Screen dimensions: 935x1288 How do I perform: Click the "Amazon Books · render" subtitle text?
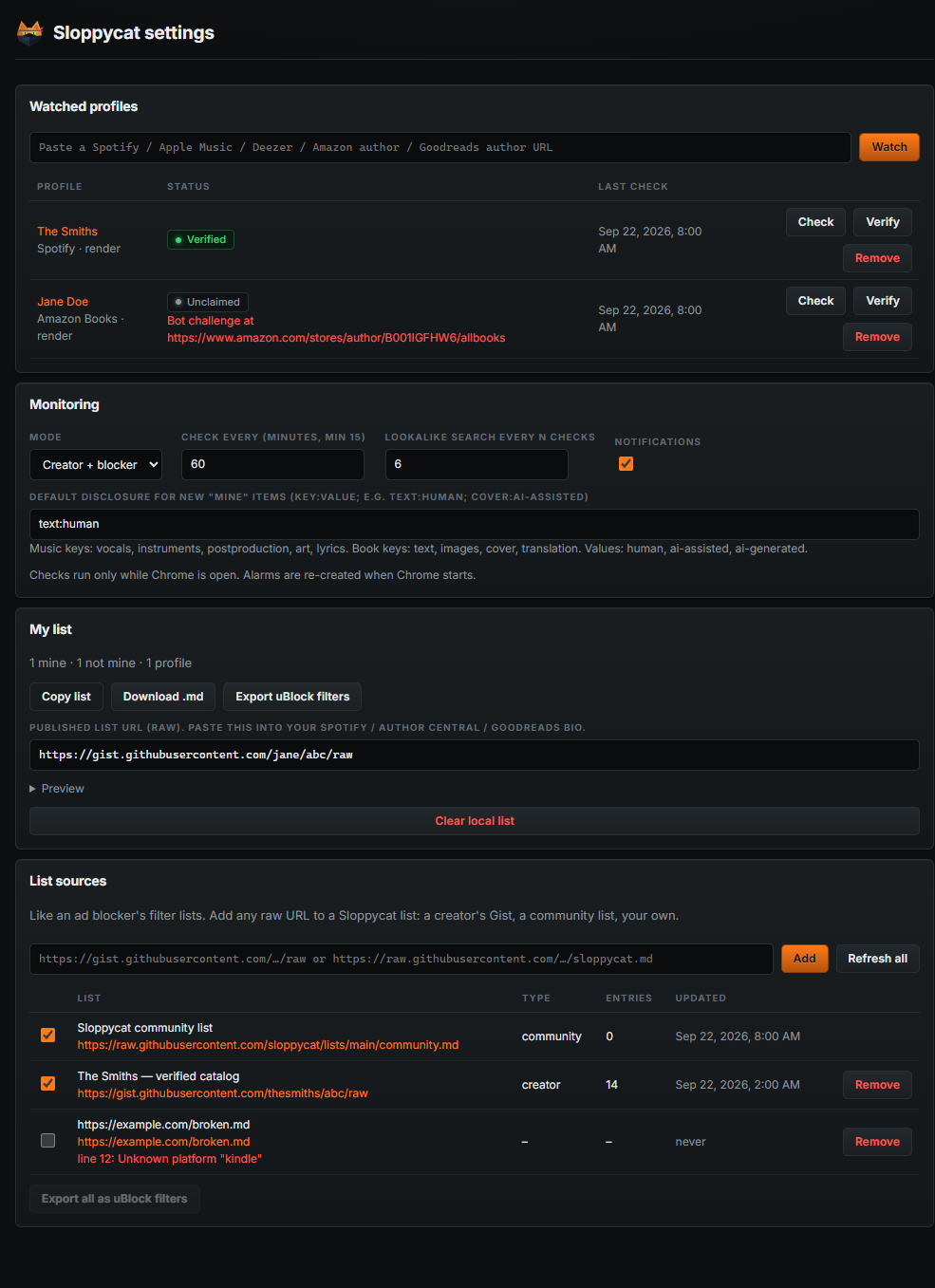[x=81, y=327]
